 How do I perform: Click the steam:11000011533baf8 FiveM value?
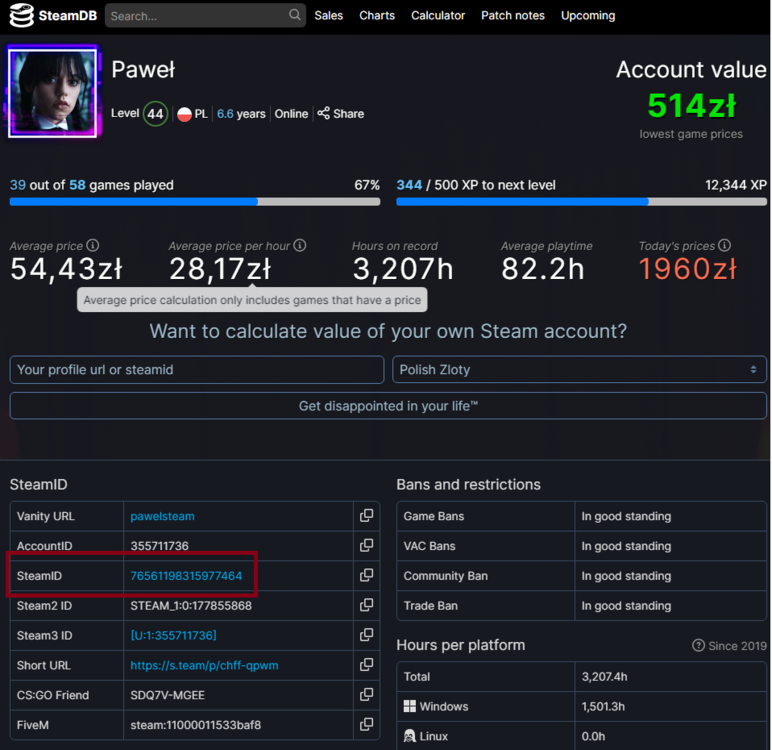coord(195,725)
